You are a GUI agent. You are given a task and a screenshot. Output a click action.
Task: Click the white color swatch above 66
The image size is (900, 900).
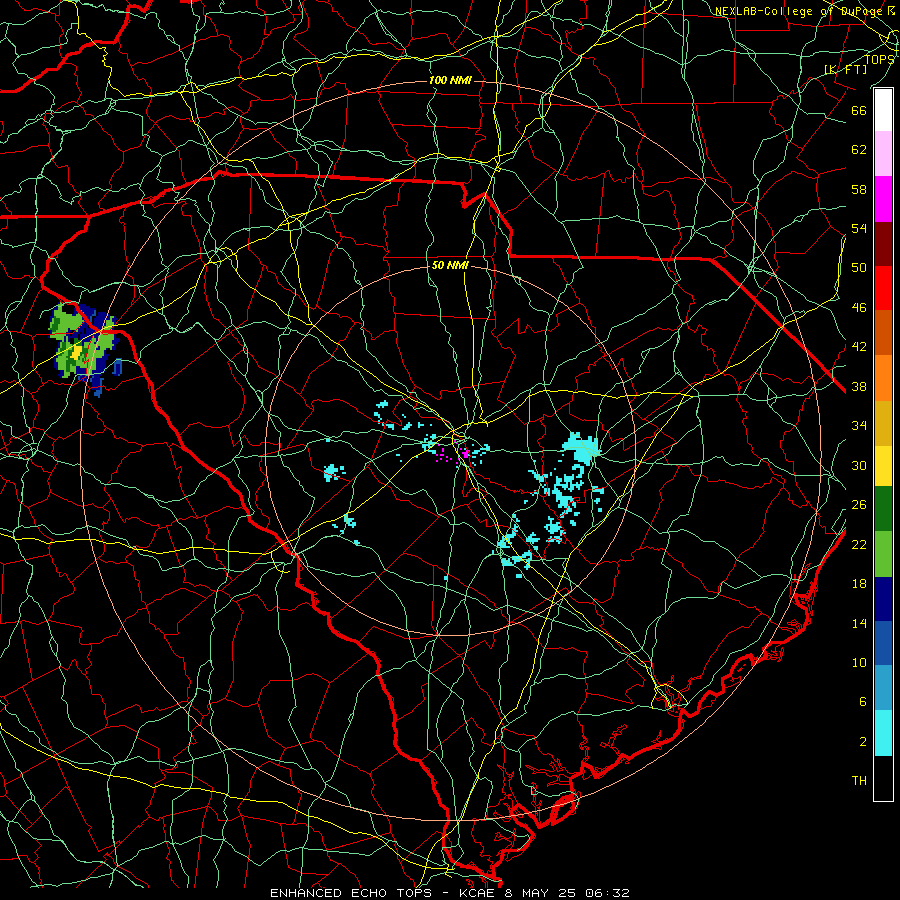click(883, 110)
